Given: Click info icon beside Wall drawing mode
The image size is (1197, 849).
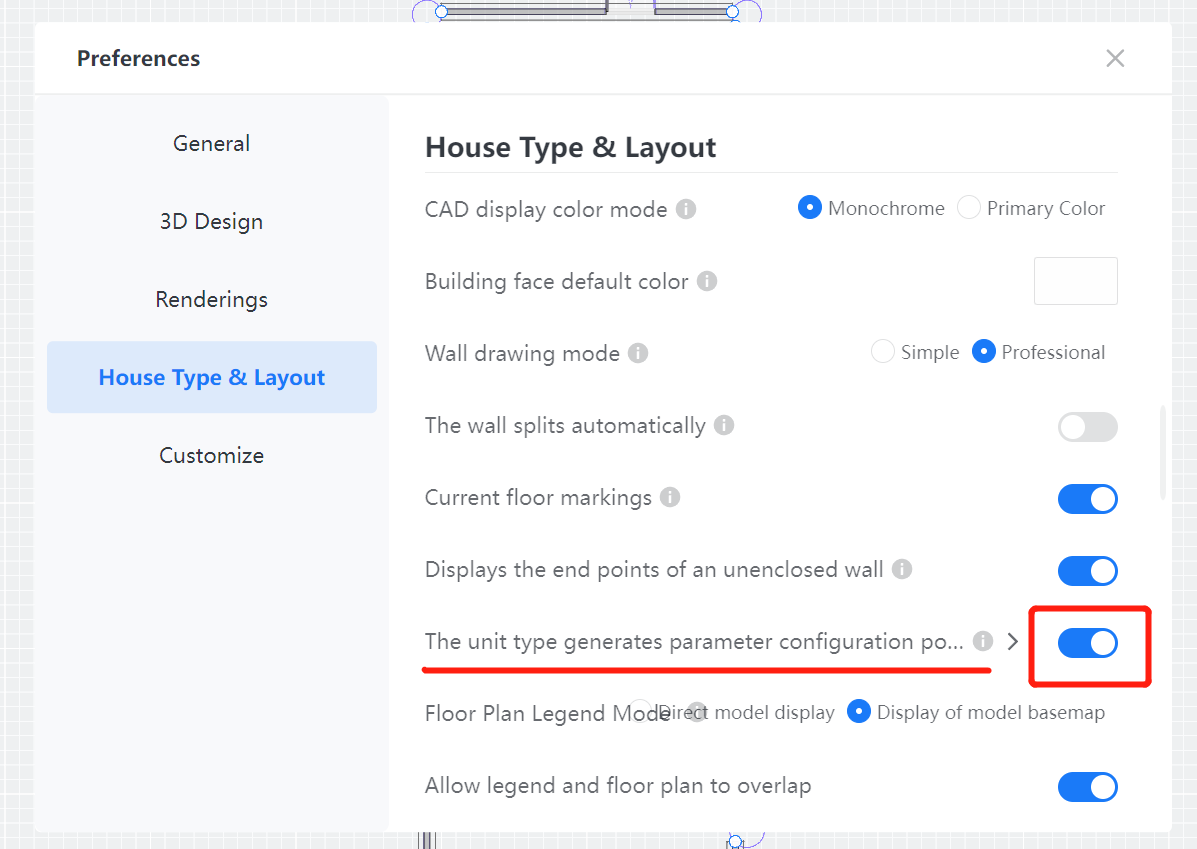Looking at the screenshot, I should coord(638,354).
